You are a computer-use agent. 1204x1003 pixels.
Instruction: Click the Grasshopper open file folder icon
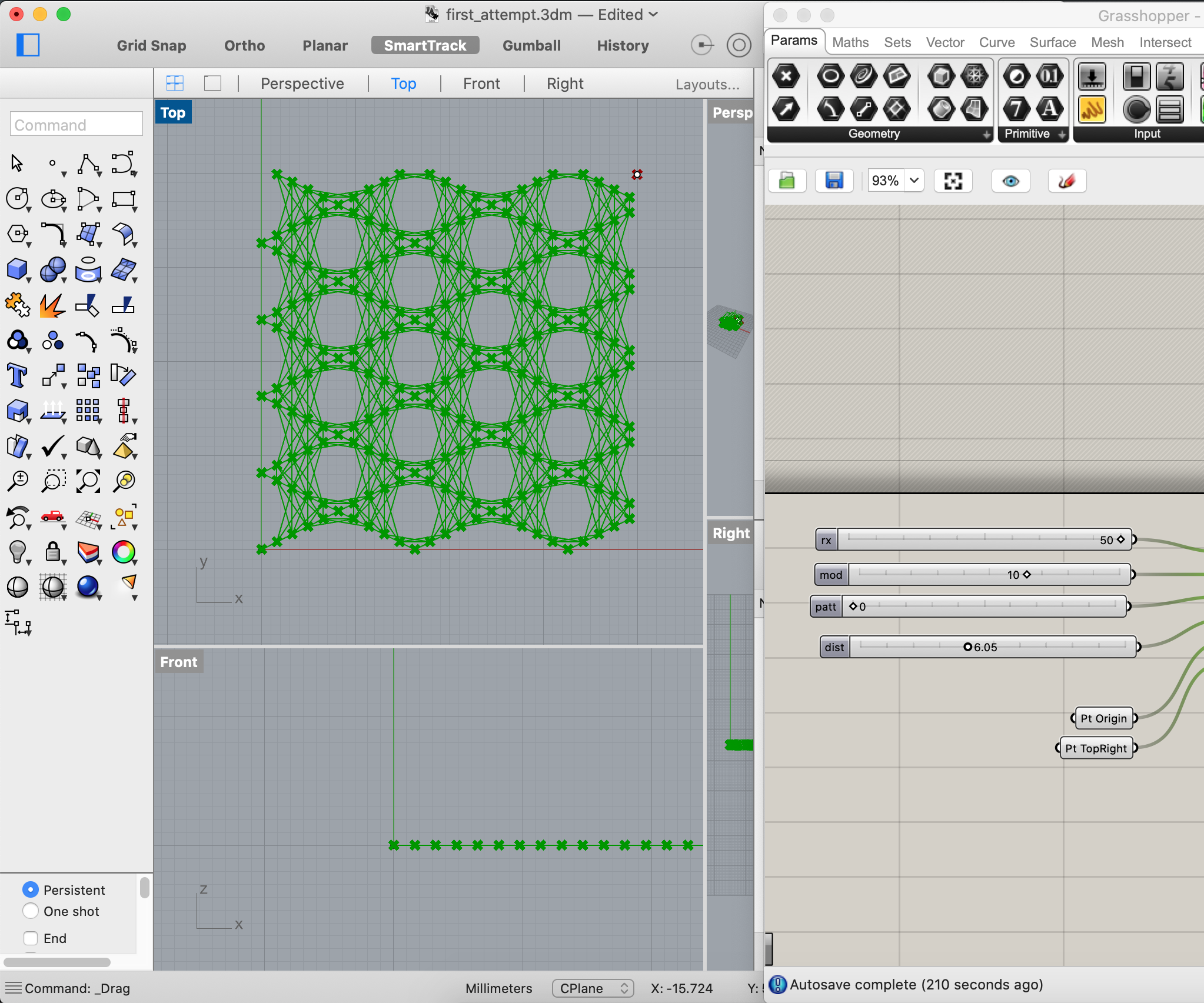(787, 181)
